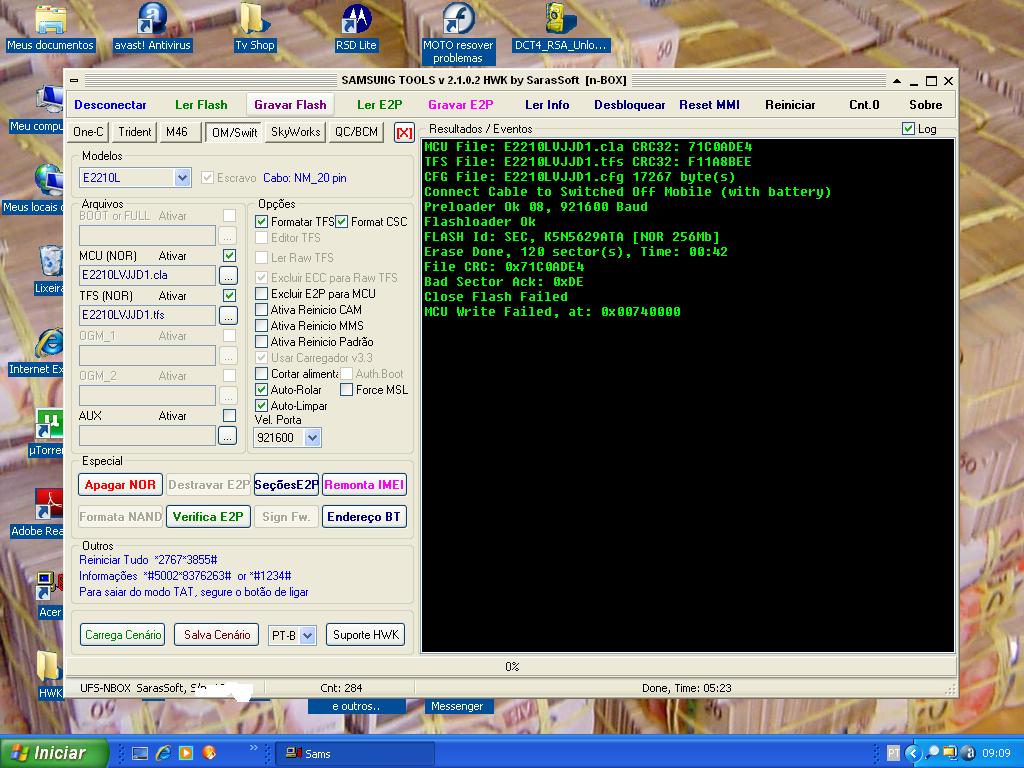Click the avast tray icon near the clock

(968, 753)
